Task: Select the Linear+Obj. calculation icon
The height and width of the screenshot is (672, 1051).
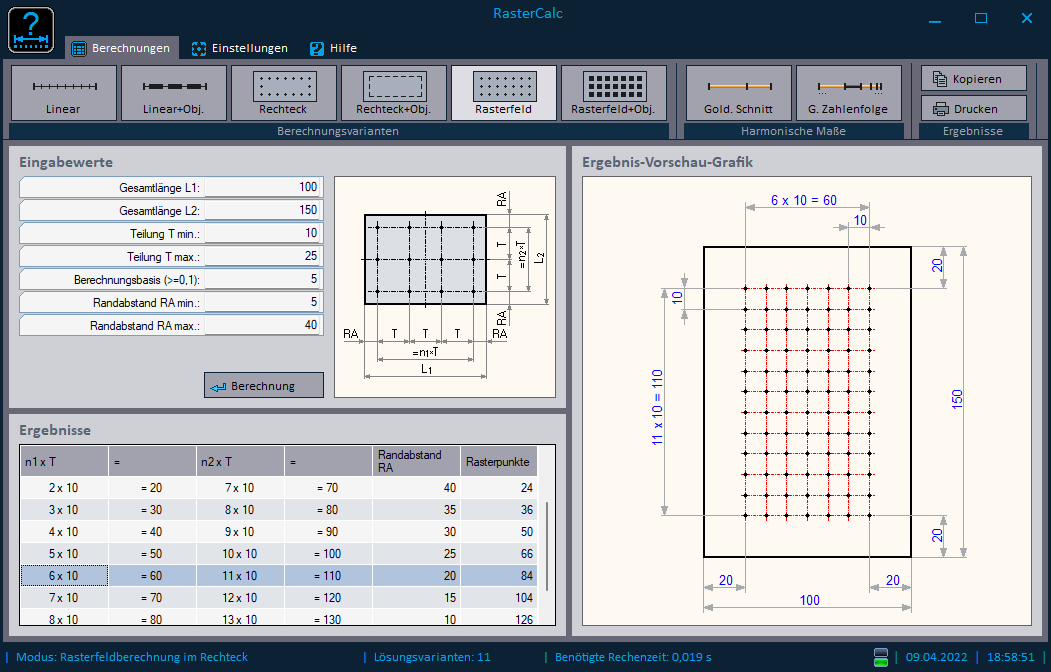Action: click(x=173, y=92)
